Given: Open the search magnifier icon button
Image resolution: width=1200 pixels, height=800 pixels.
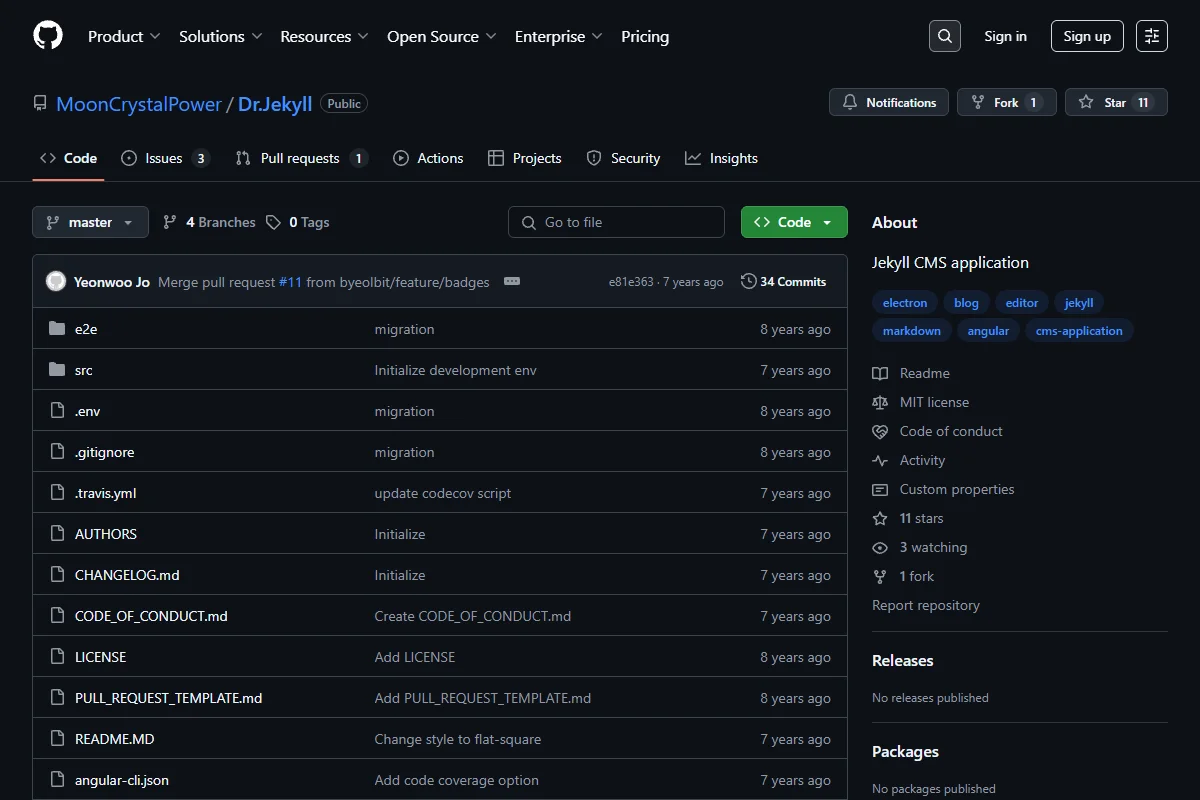Looking at the screenshot, I should (x=944, y=36).
